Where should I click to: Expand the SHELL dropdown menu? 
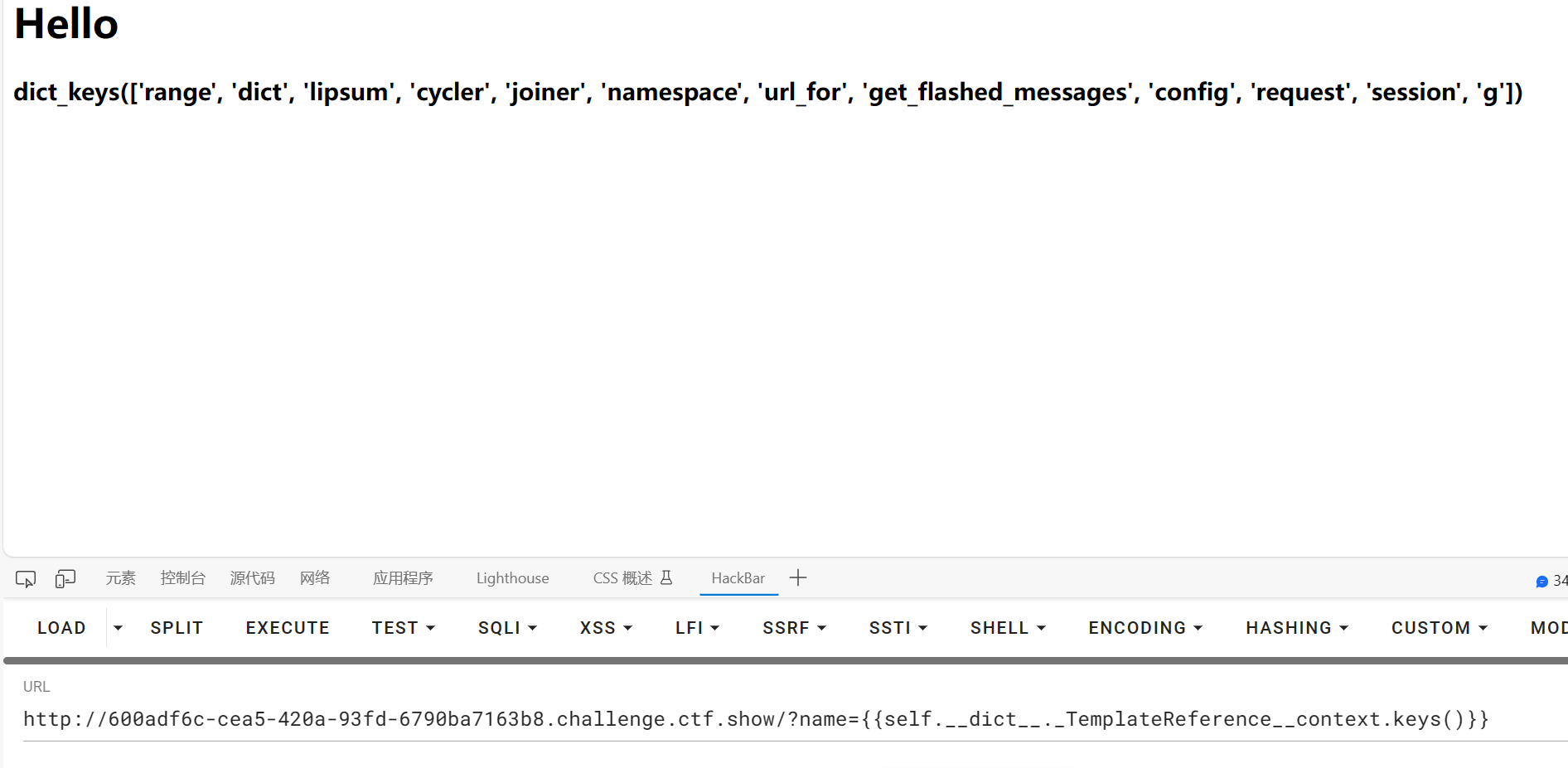1008,628
